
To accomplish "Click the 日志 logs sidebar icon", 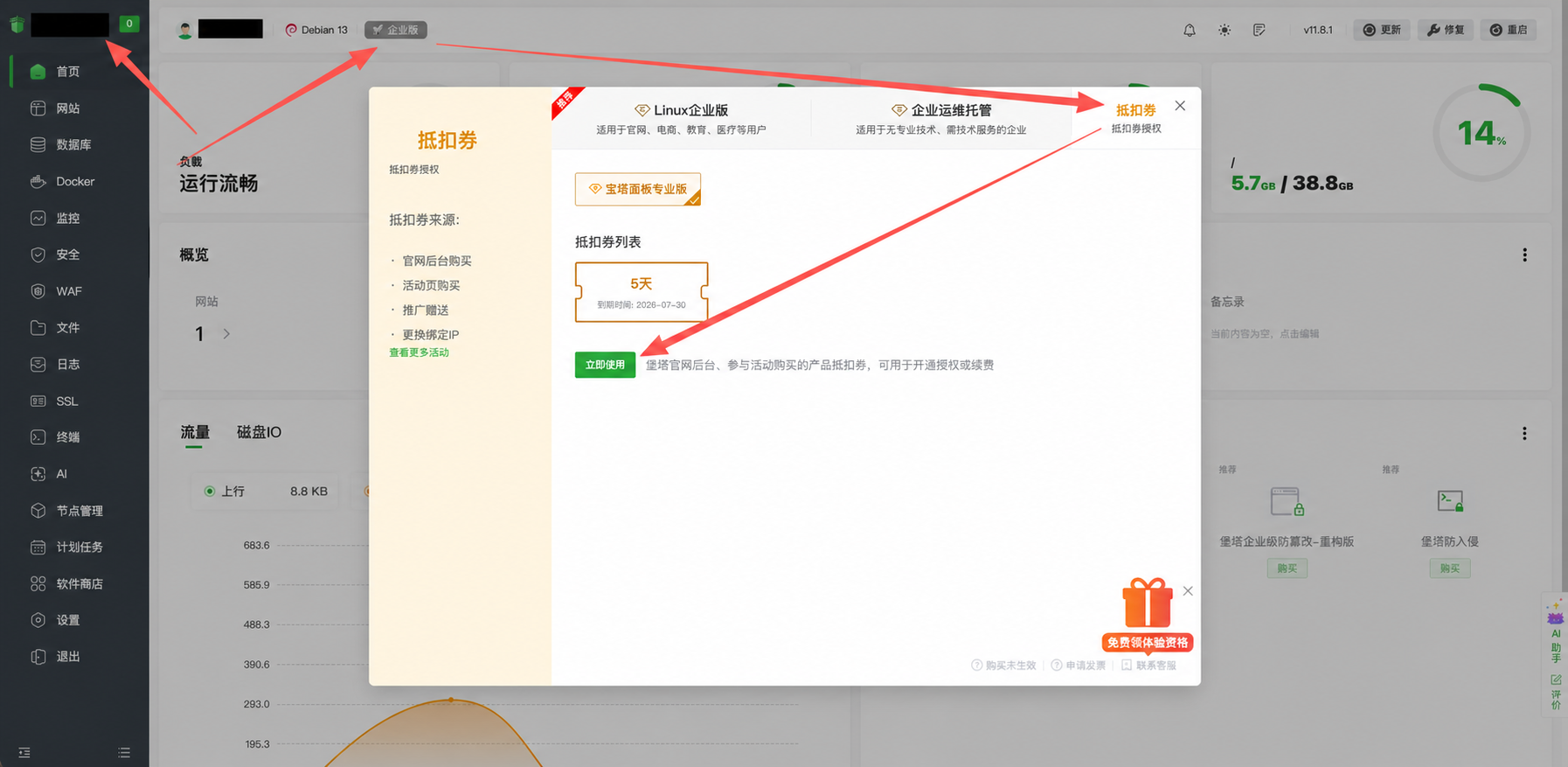I will click(38, 365).
